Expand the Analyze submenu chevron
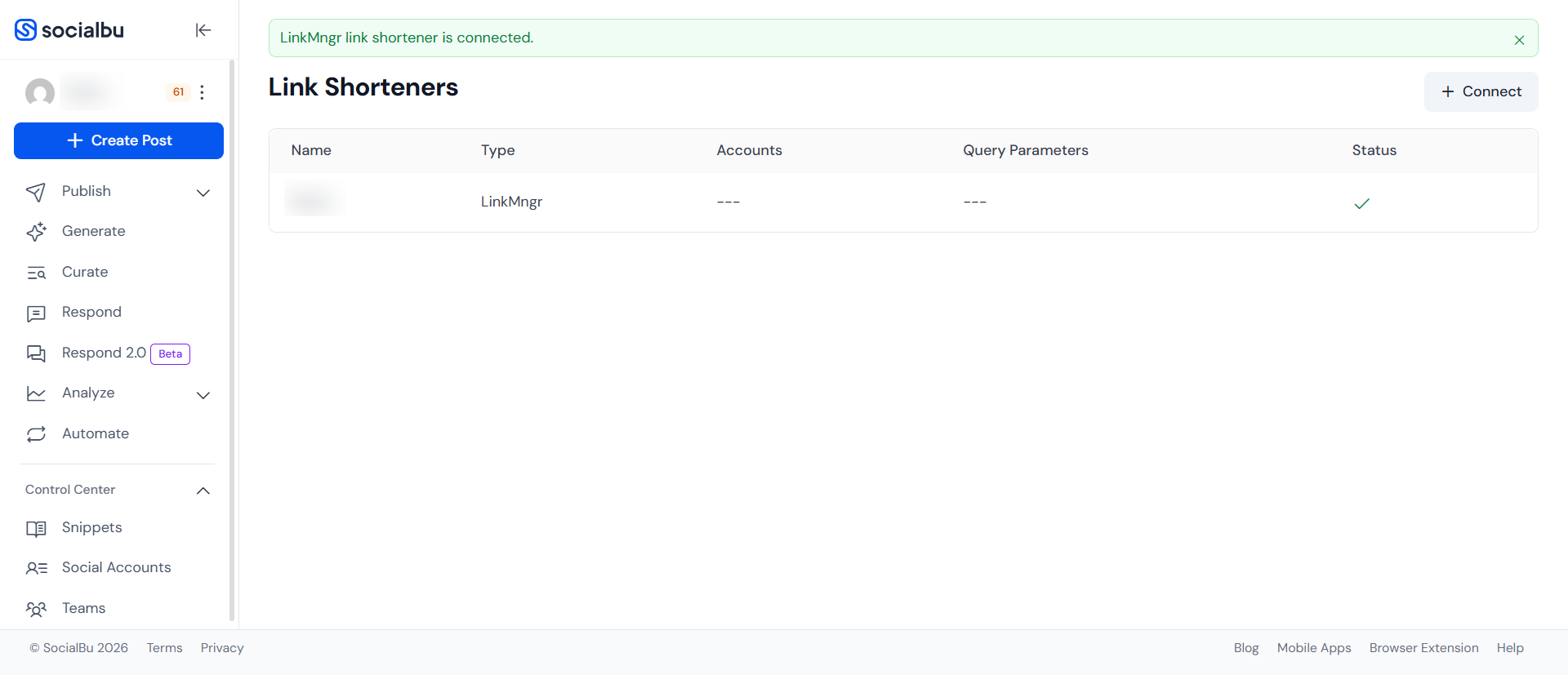The height and width of the screenshot is (675, 1568). click(203, 395)
